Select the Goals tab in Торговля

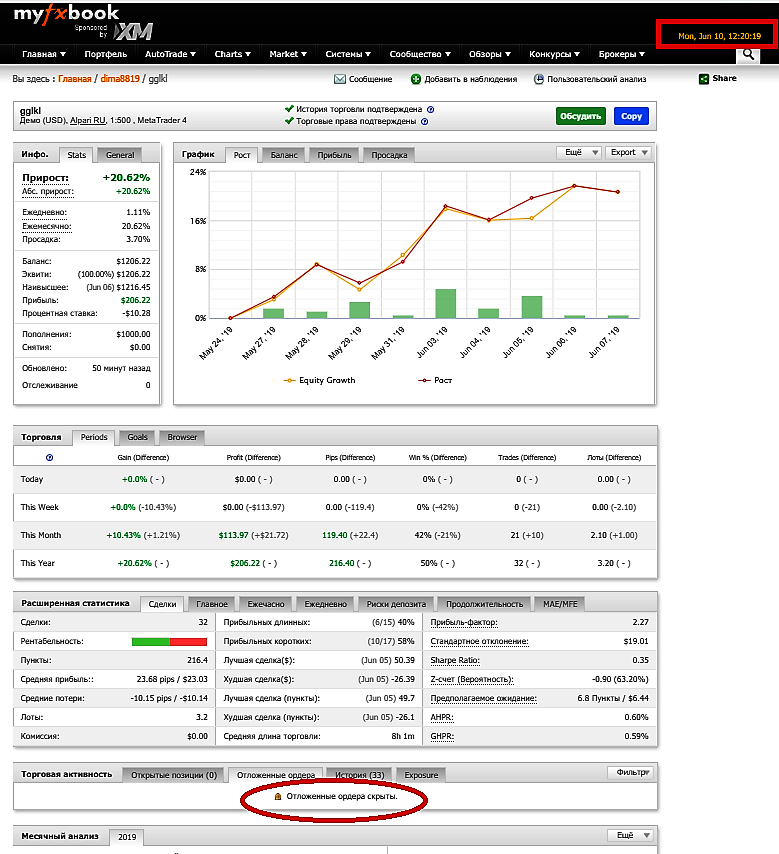[137, 437]
